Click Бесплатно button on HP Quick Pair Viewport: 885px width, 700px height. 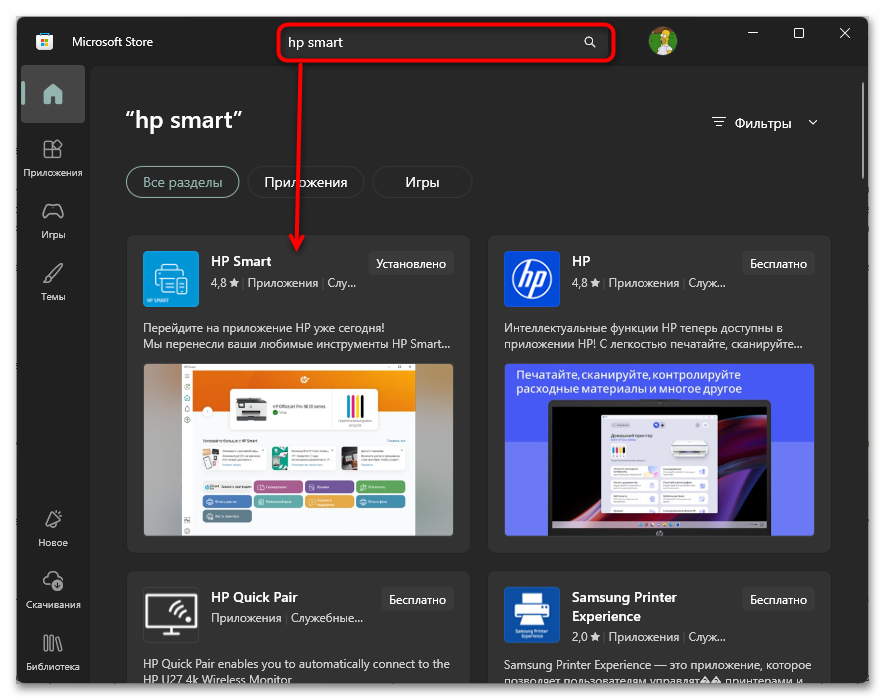click(x=417, y=600)
